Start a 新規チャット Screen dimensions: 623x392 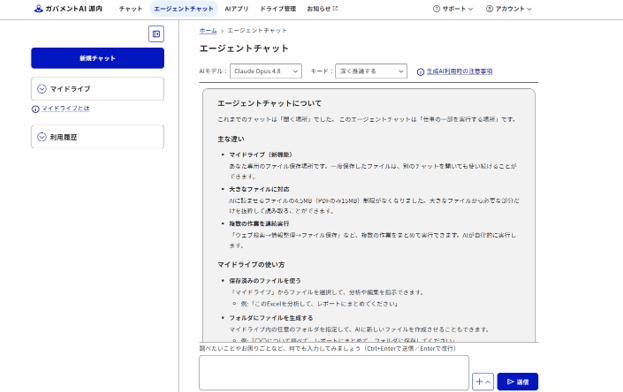(97, 58)
